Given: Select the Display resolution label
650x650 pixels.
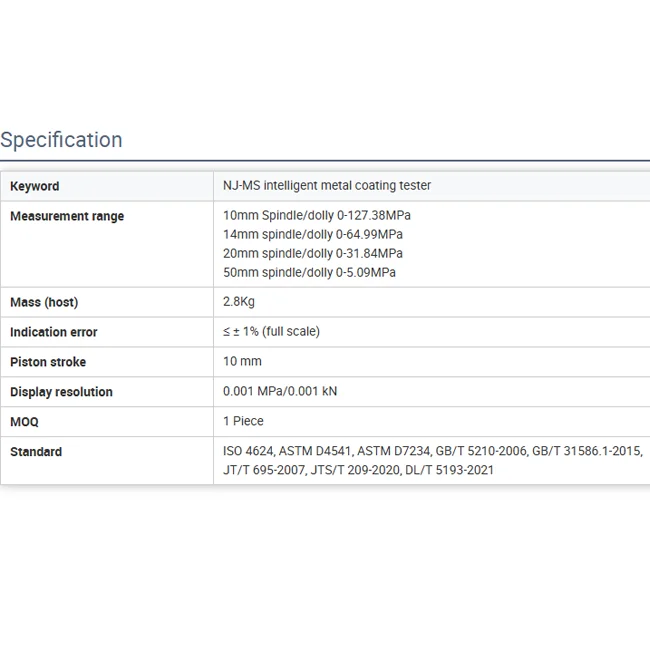Looking at the screenshot, I should (x=61, y=392).
